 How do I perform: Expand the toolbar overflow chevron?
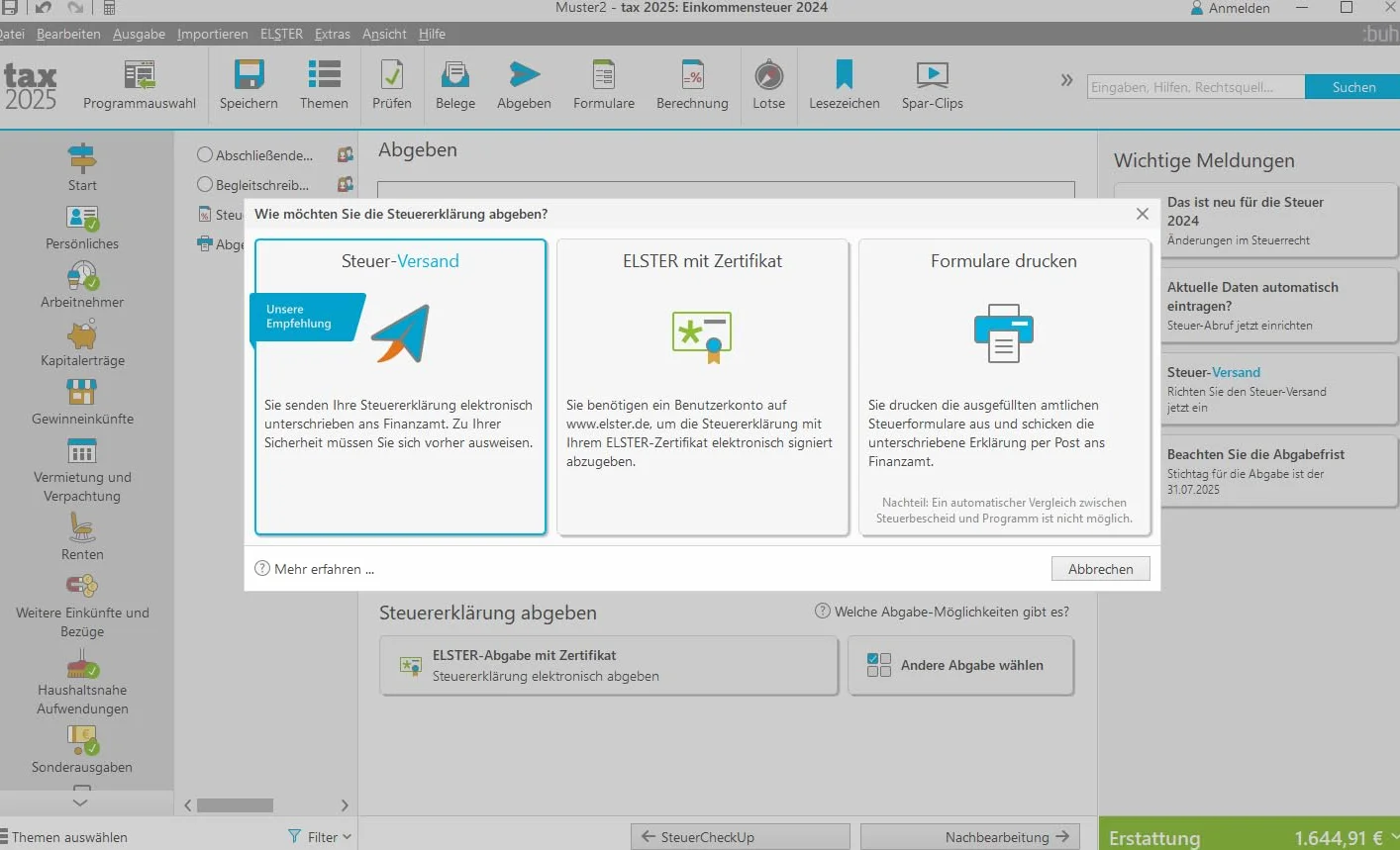point(1066,80)
